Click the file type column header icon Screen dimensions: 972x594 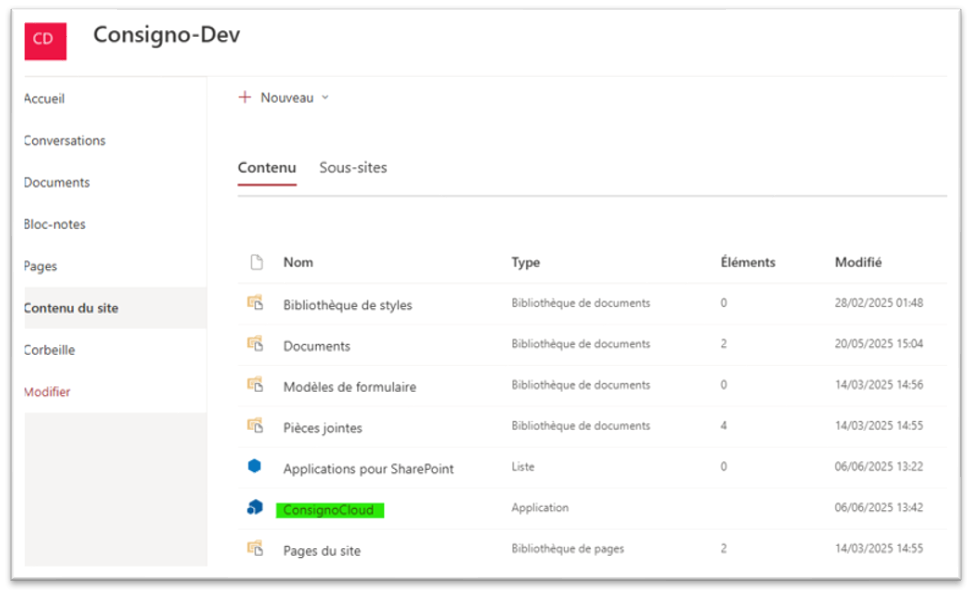pyautogui.click(x=256, y=262)
